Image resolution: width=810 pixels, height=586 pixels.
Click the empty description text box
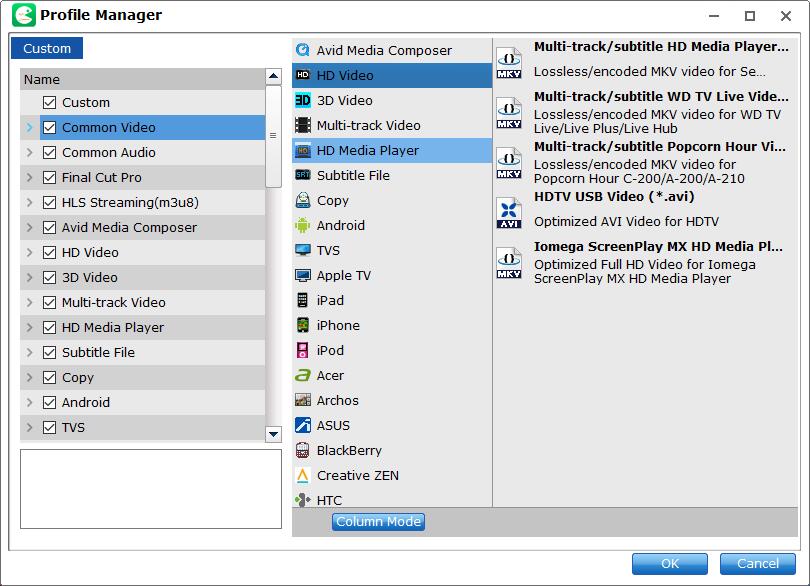151,489
